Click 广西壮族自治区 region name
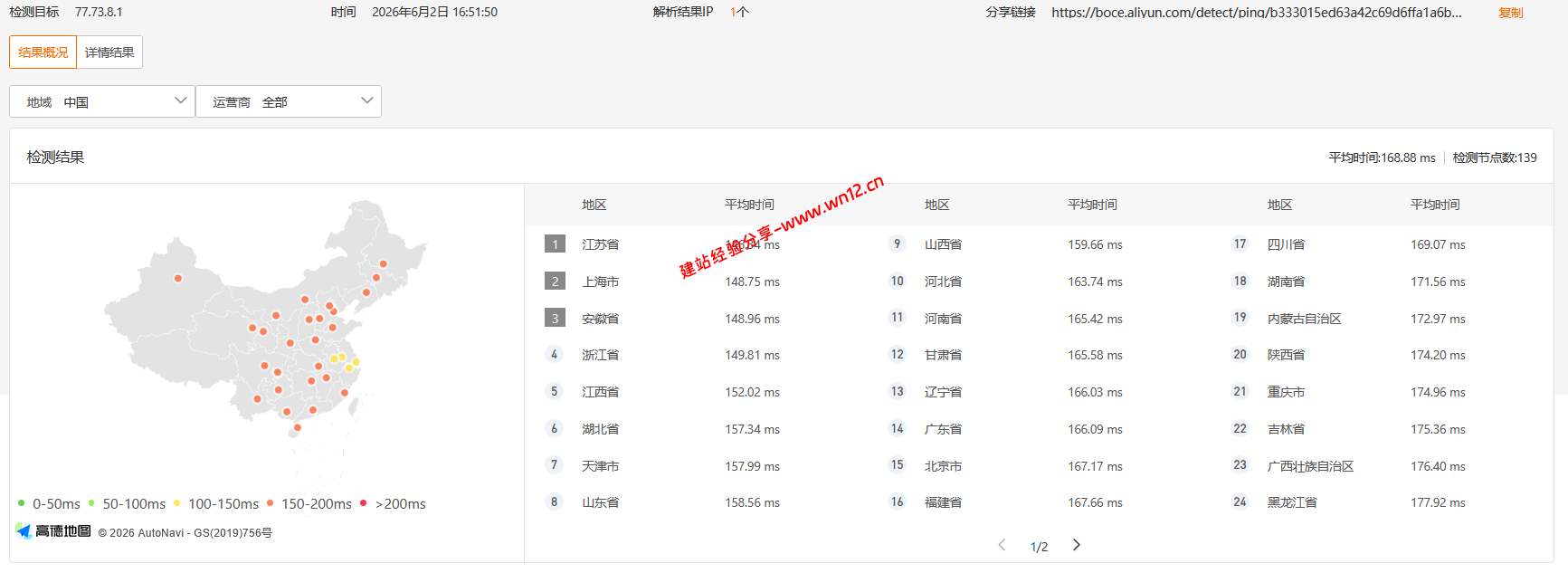Viewport: 1568px width, 573px height. [1310, 466]
